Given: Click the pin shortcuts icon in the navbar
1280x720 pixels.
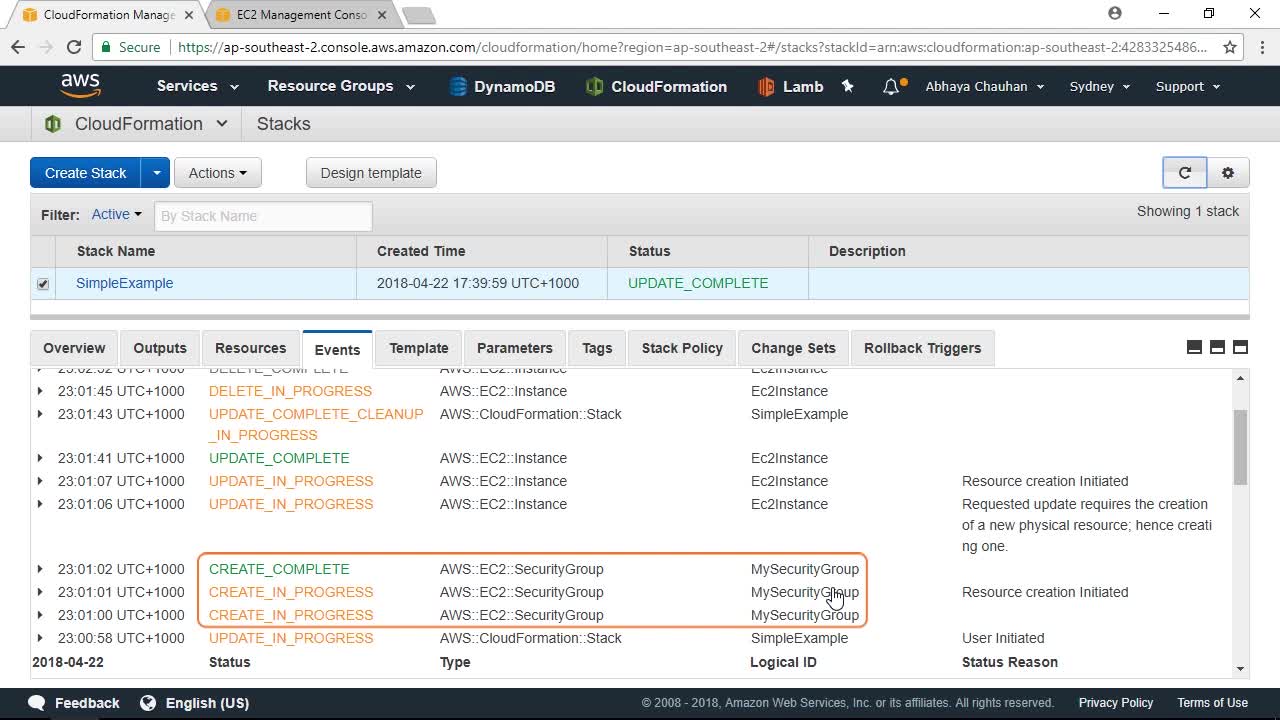Looking at the screenshot, I should tap(848, 86).
